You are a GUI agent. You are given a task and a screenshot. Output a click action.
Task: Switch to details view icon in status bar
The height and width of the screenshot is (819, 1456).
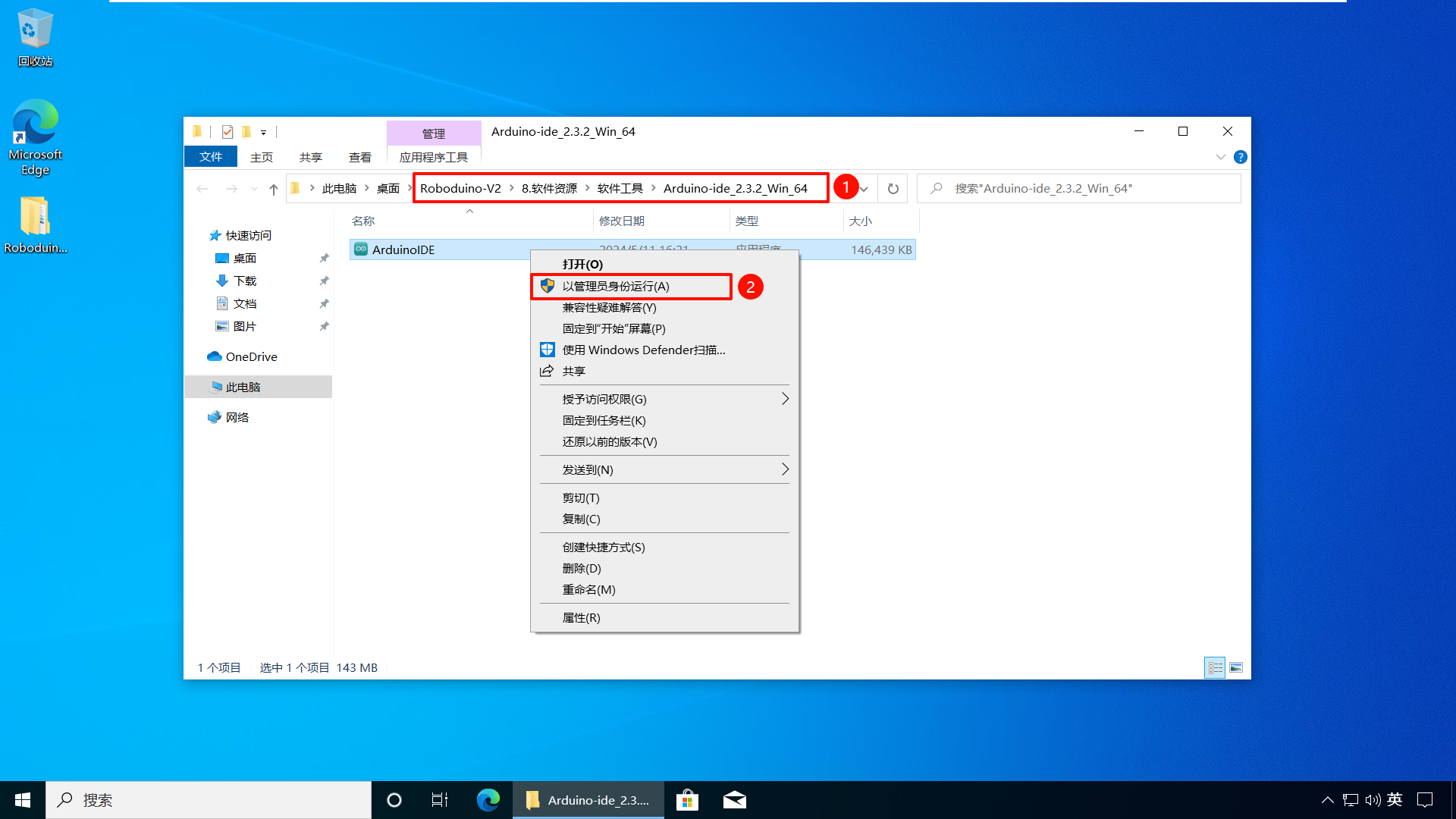pos(1215,668)
